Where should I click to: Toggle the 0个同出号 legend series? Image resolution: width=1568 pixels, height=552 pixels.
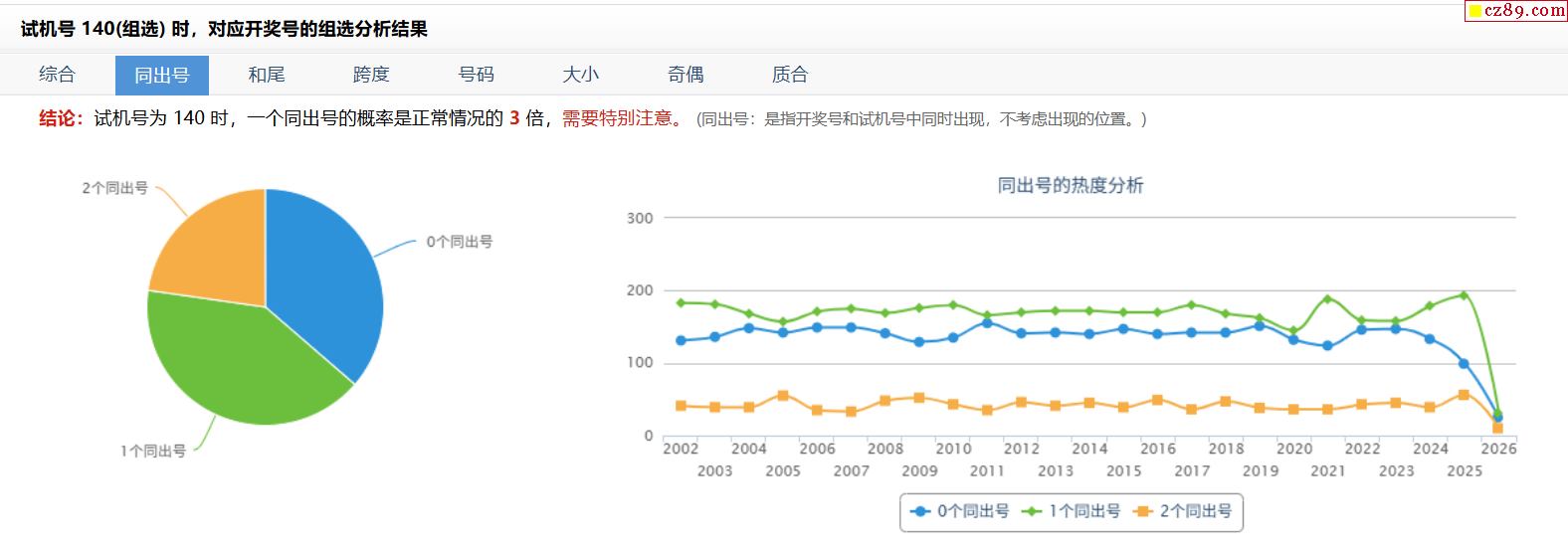[x=961, y=511]
